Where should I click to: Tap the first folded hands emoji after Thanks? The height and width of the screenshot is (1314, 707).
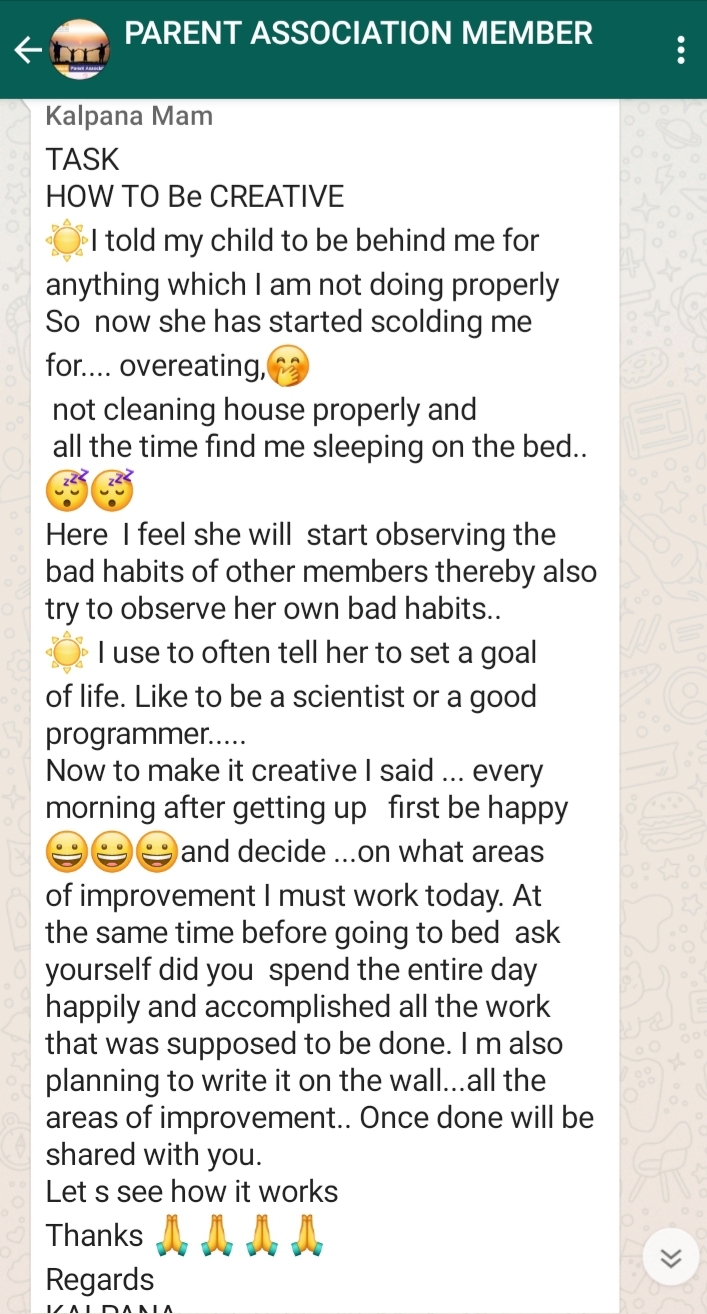[173, 1237]
